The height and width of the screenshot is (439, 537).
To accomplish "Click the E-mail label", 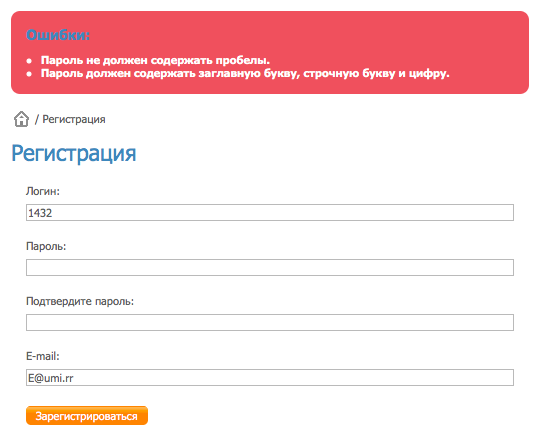I will (x=43, y=356).
